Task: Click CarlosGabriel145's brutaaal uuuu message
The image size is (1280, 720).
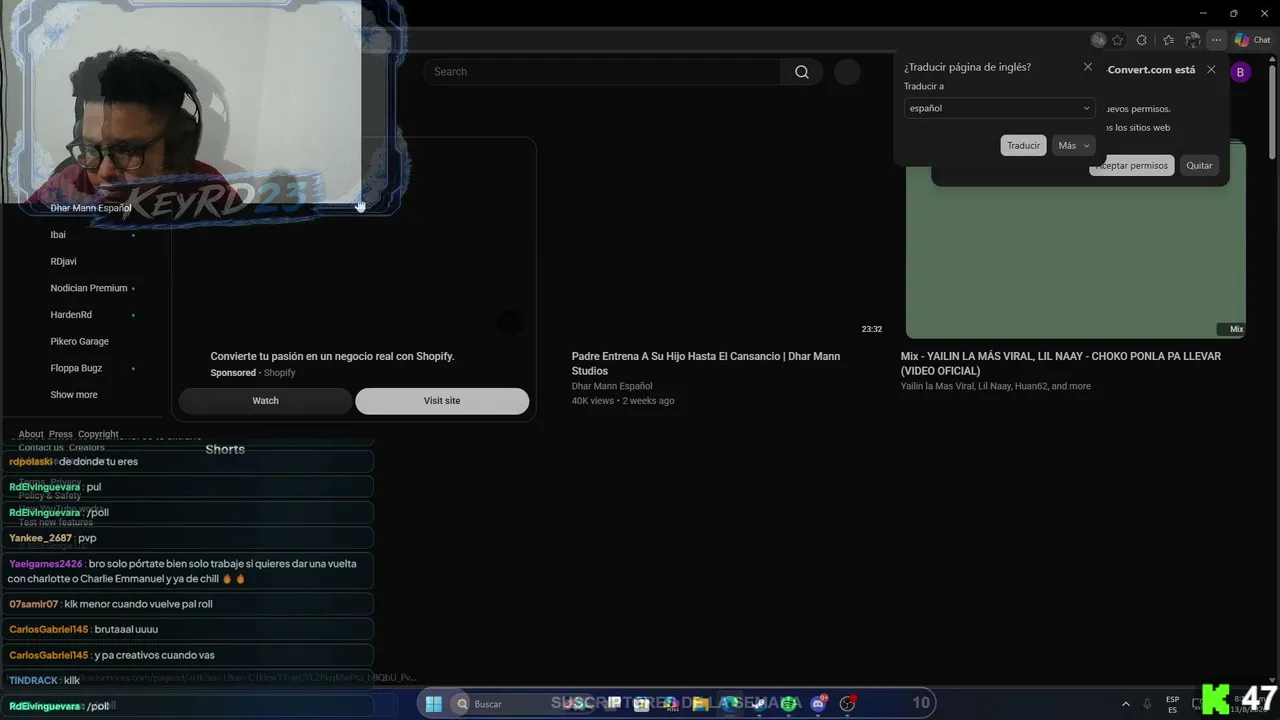Action: pyautogui.click(x=188, y=630)
